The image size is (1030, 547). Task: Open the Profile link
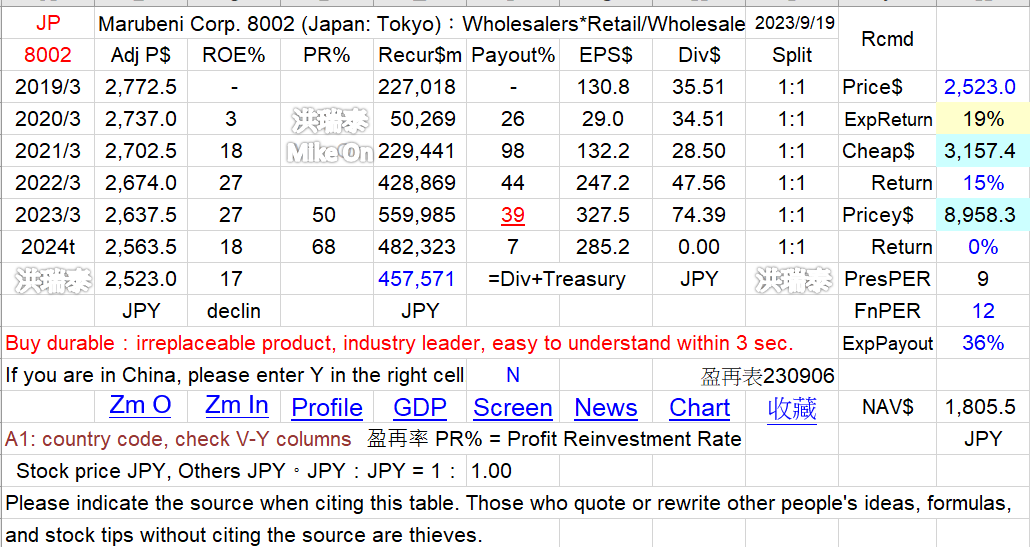[x=327, y=408]
